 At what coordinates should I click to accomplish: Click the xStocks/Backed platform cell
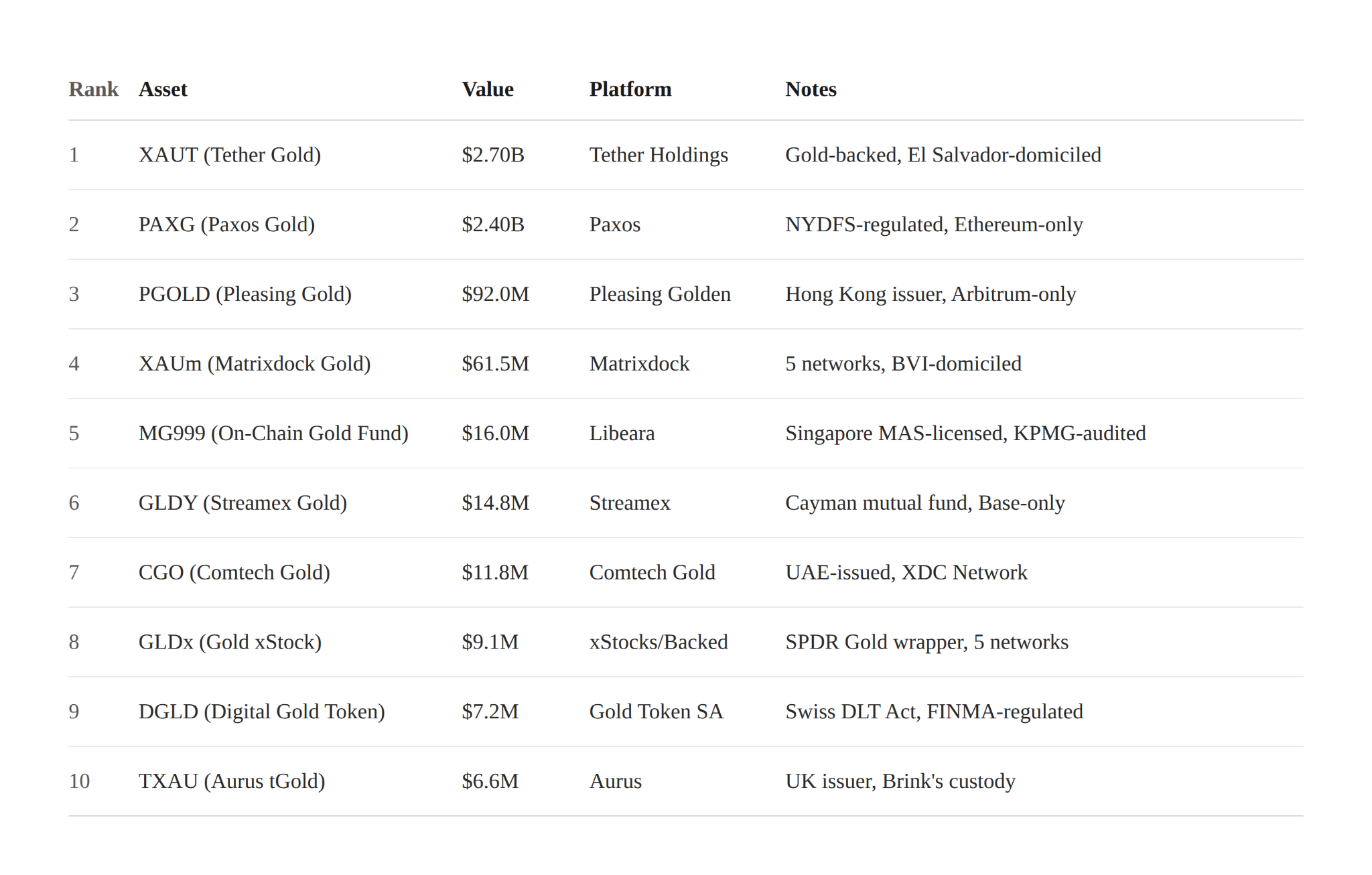click(658, 643)
